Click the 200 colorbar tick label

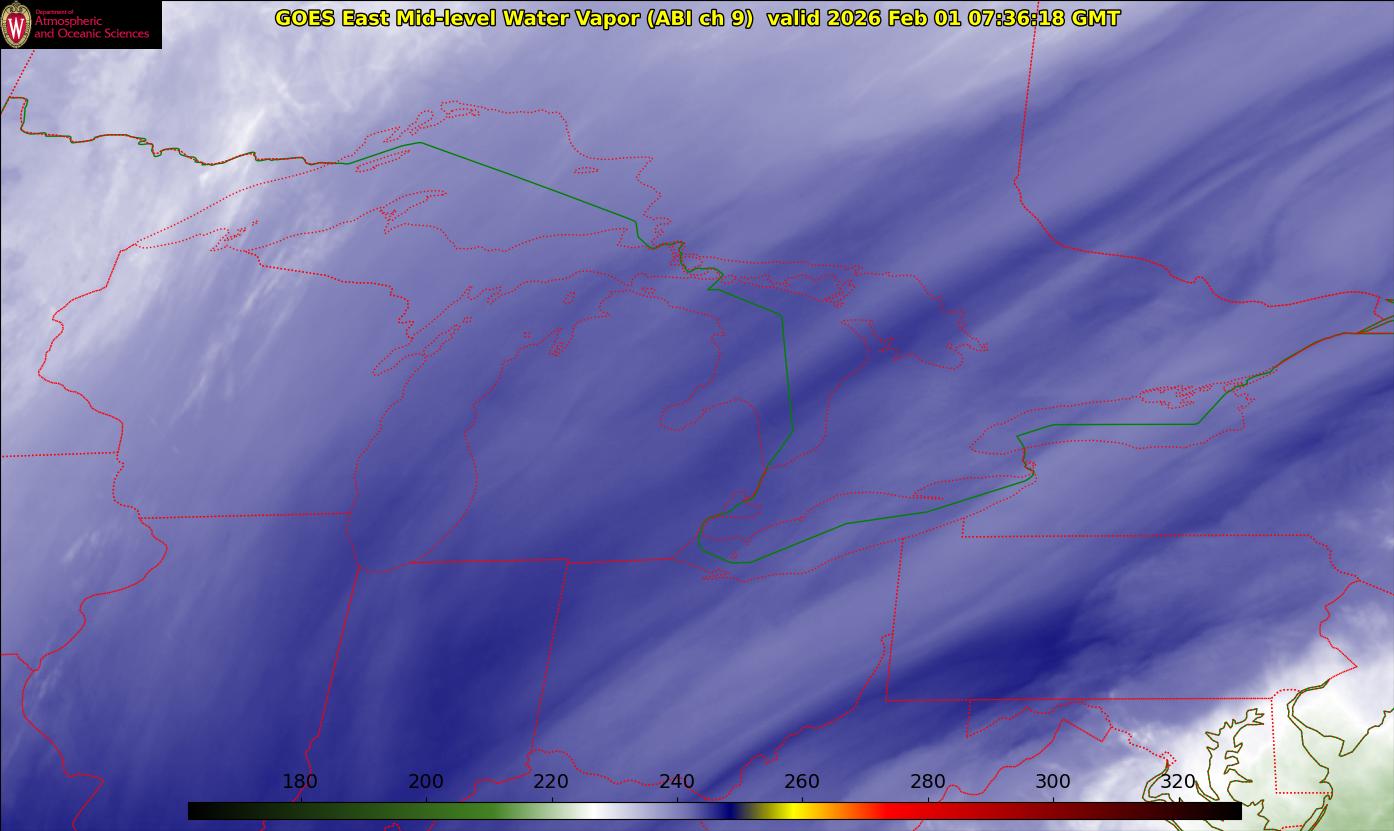[426, 781]
